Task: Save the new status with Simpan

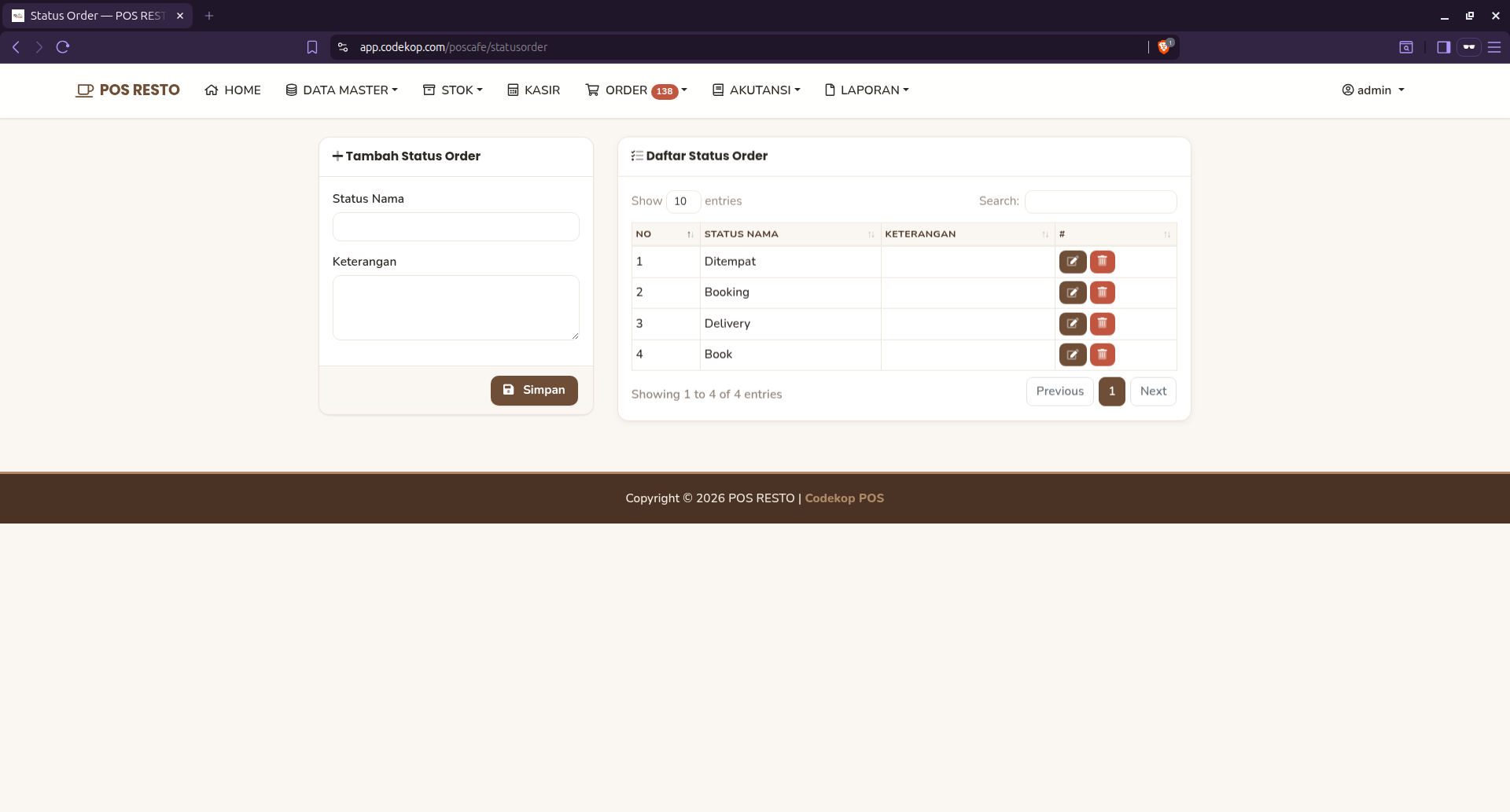Action: point(534,391)
